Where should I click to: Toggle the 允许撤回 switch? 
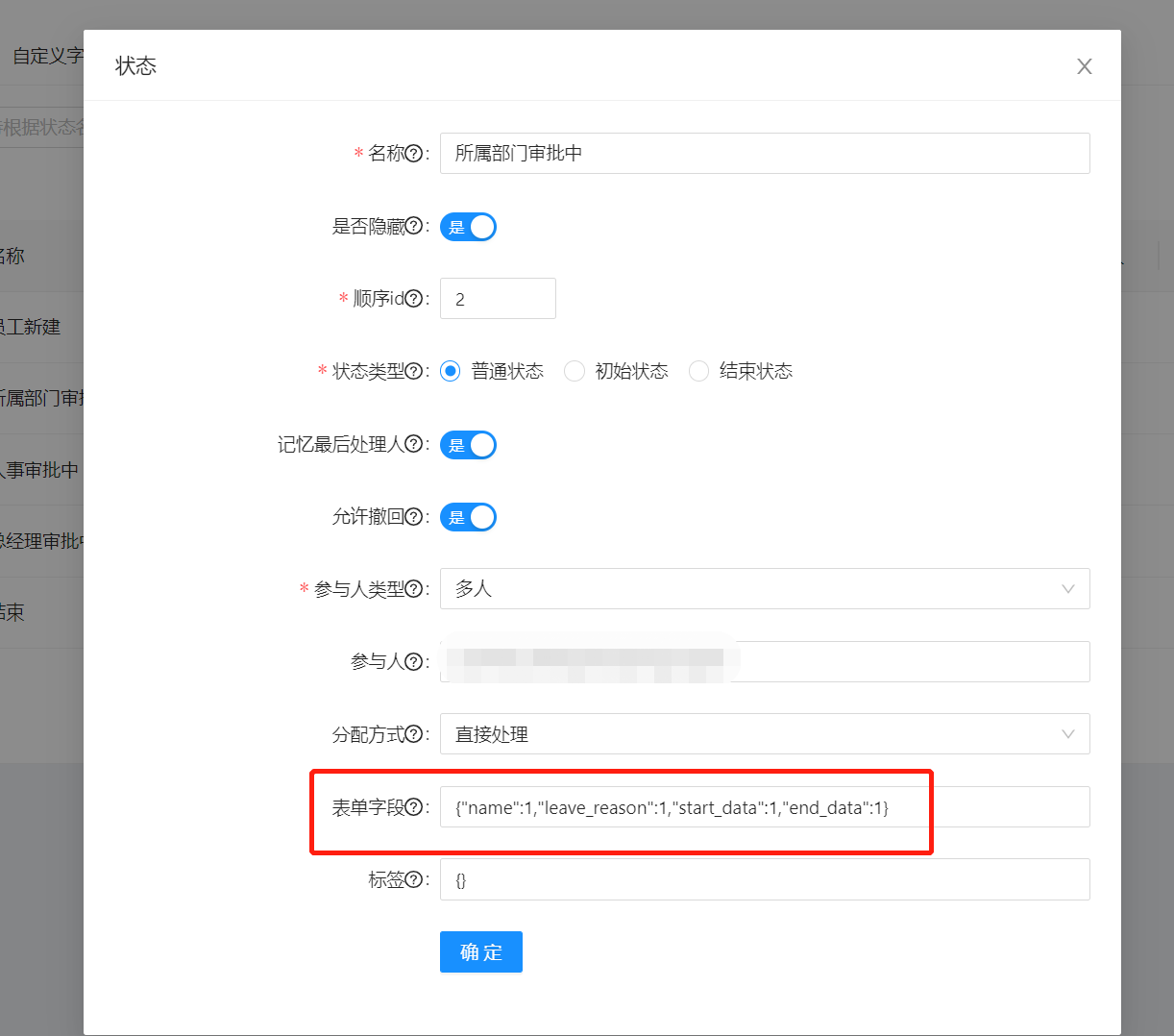(468, 517)
